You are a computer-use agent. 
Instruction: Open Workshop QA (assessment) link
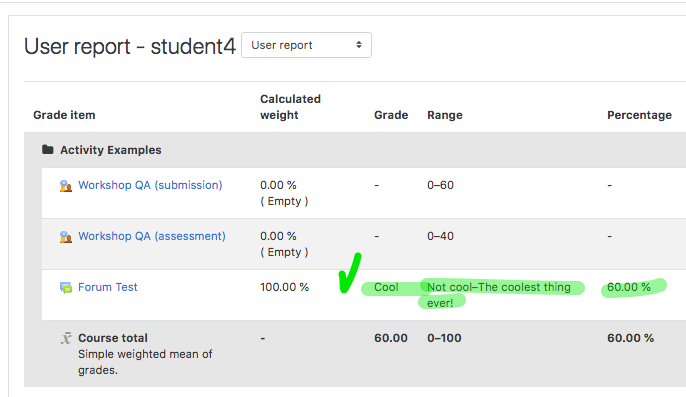click(152, 236)
